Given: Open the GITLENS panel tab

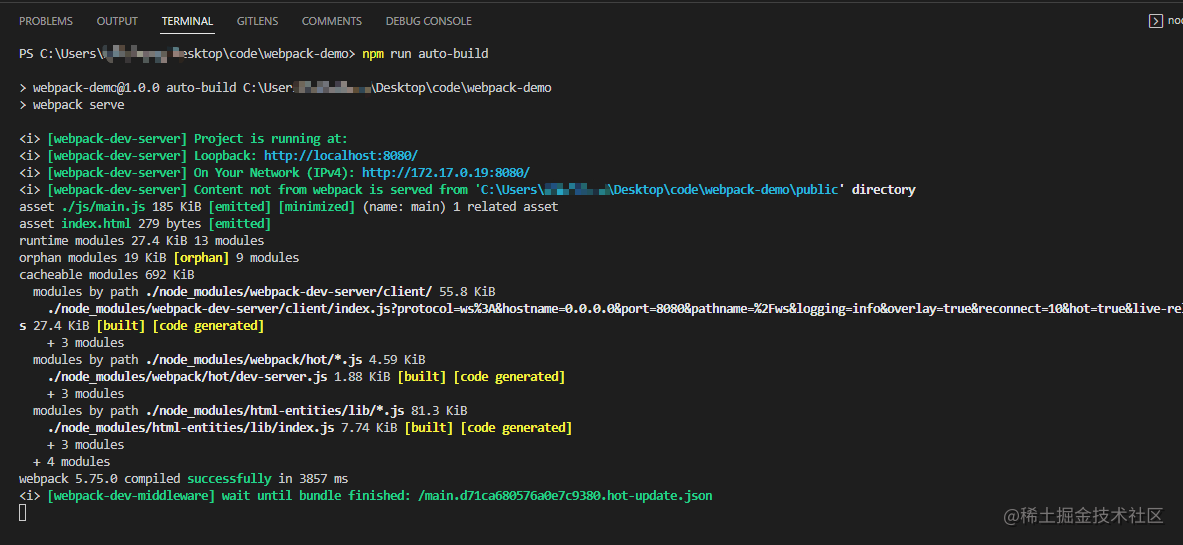Looking at the screenshot, I should tap(257, 21).
